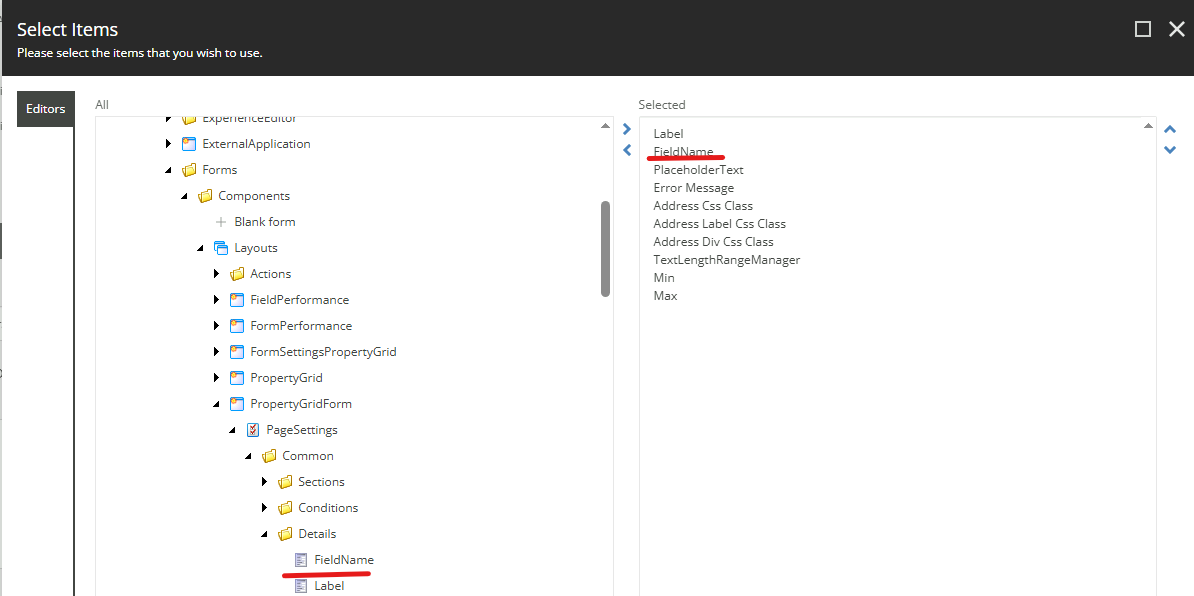Click the Conditions folder icon
1194x596 pixels.
click(x=285, y=507)
